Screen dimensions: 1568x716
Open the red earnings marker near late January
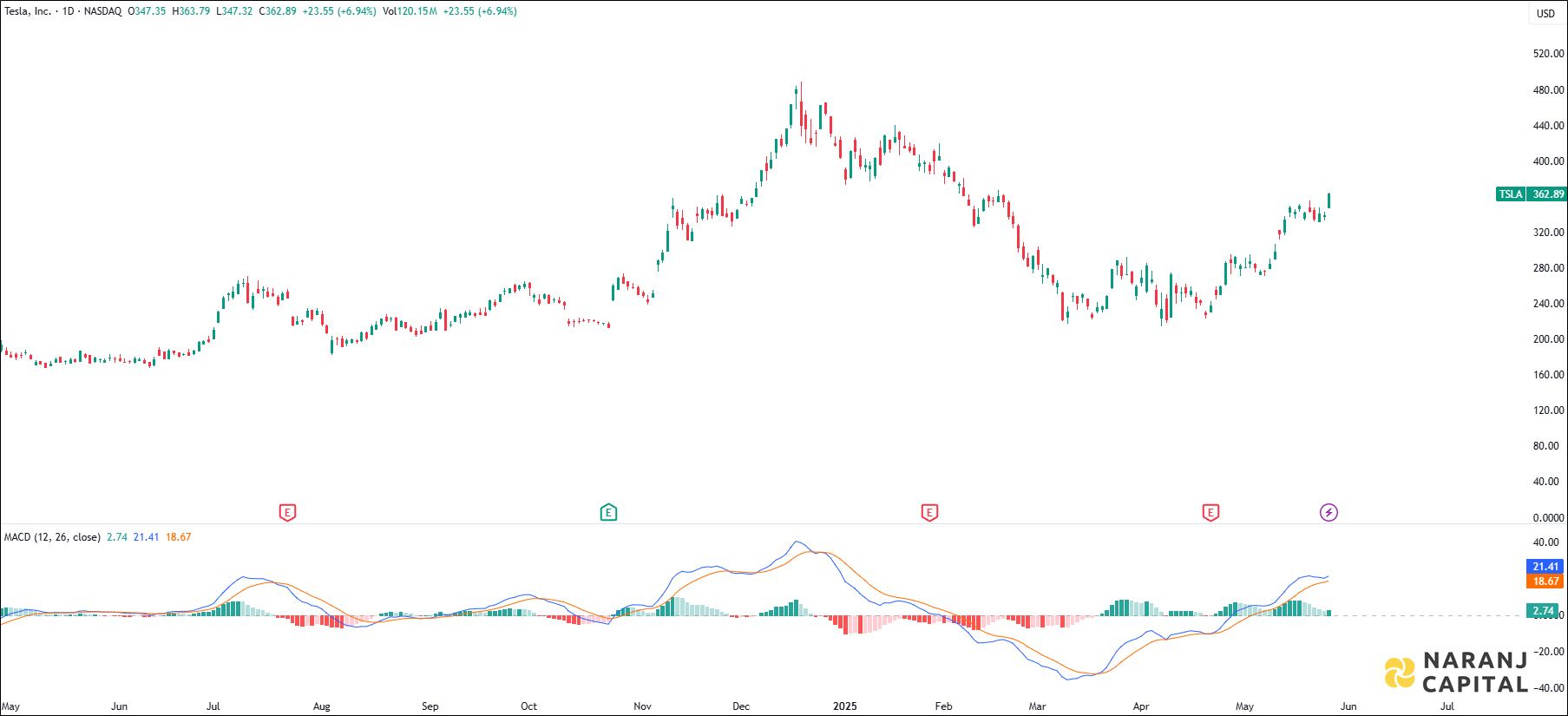(x=929, y=513)
